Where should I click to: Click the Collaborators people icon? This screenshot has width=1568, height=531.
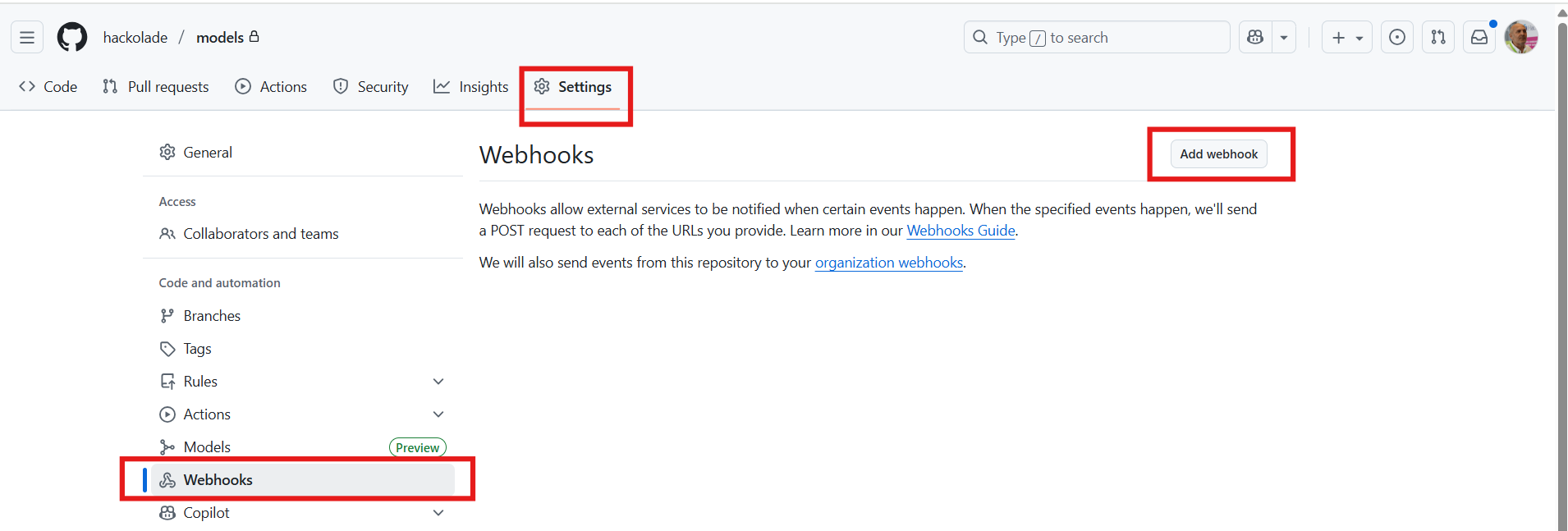(167, 234)
